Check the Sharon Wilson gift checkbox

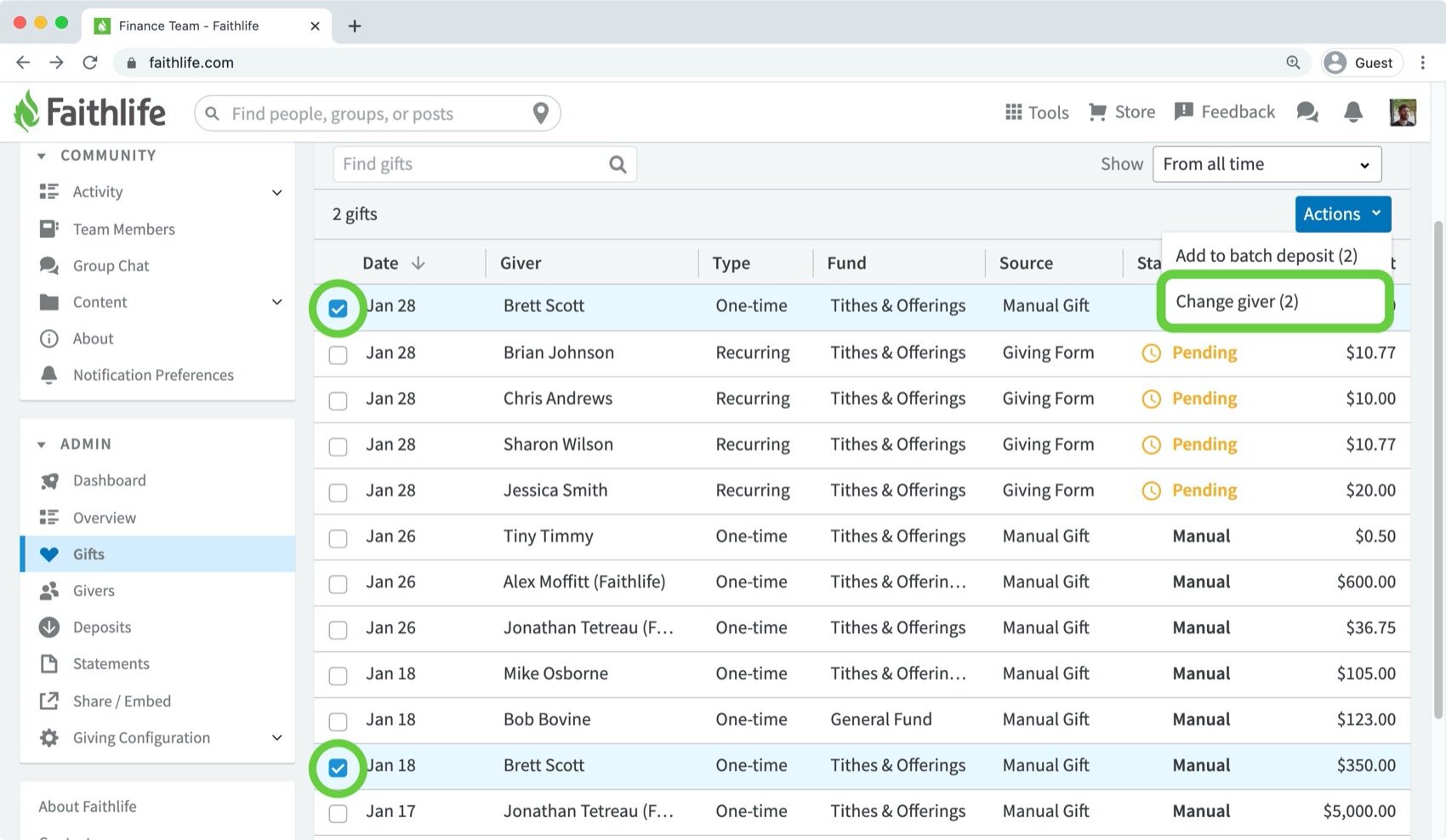click(x=338, y=446)
